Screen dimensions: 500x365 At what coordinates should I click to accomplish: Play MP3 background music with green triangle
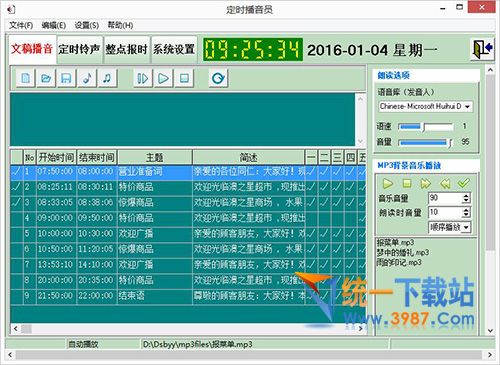pos(387,183)
